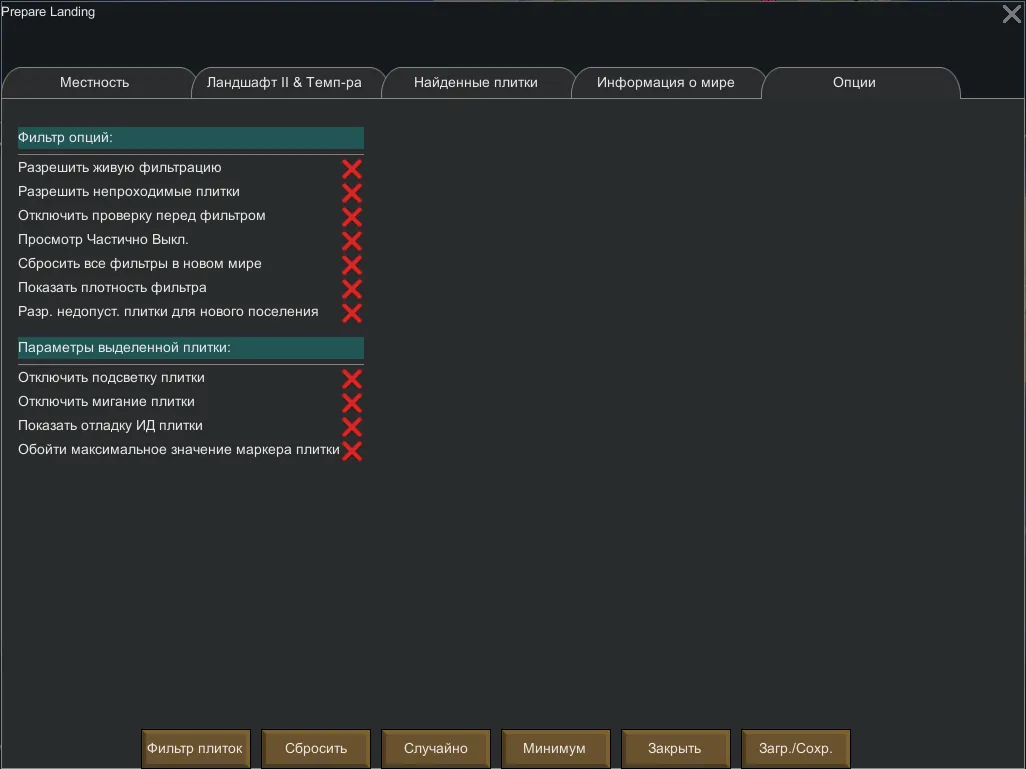This screenshot has height=769, width=1026.
Task: Click the "Случайно" button
Action: point(436,749)
